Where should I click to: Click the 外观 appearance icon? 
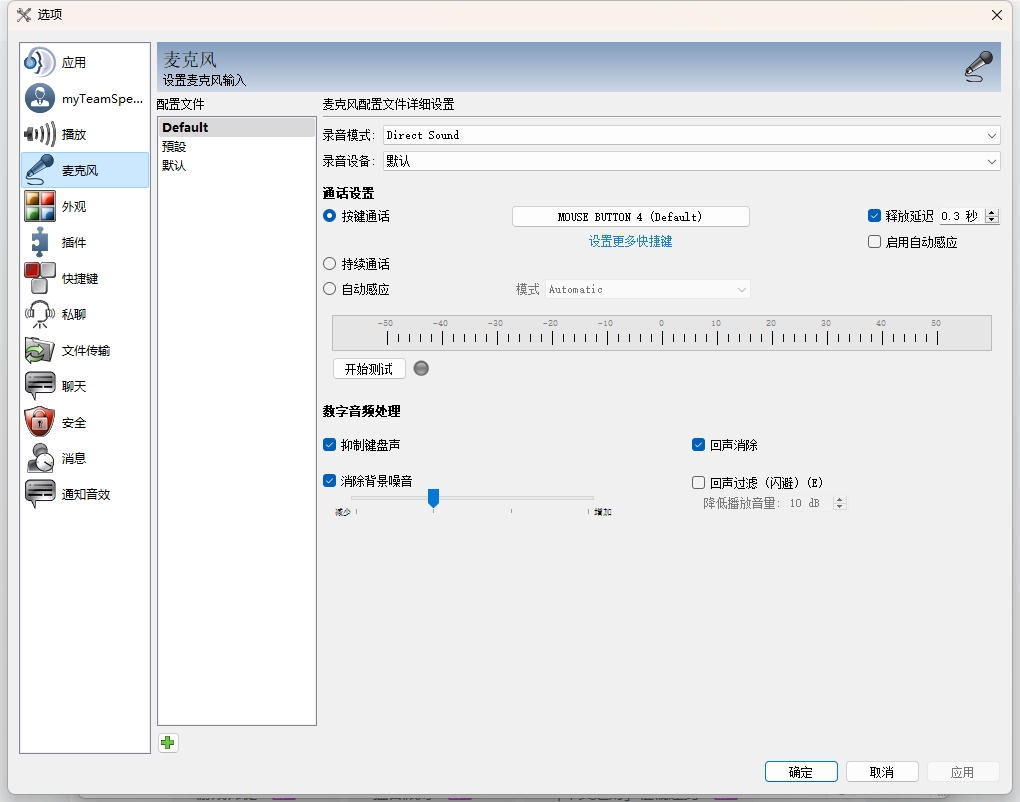[39, 206]
